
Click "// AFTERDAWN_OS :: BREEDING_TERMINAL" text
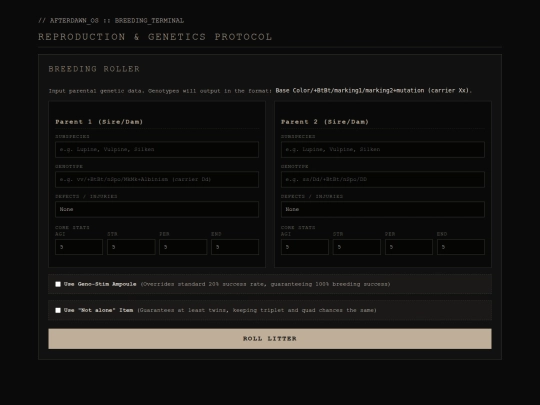pyautogui.click(x=111, y=21)
